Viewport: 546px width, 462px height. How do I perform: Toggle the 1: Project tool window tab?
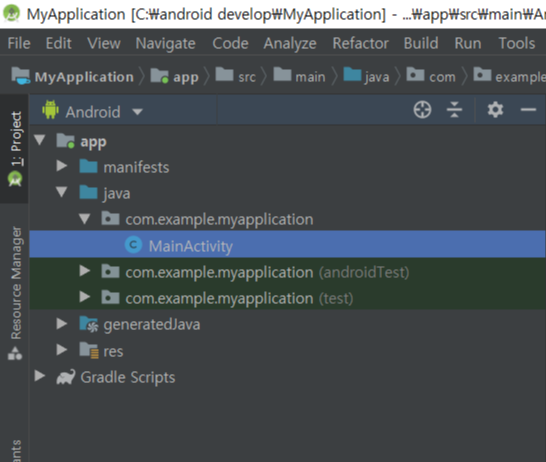pos(15,149)
